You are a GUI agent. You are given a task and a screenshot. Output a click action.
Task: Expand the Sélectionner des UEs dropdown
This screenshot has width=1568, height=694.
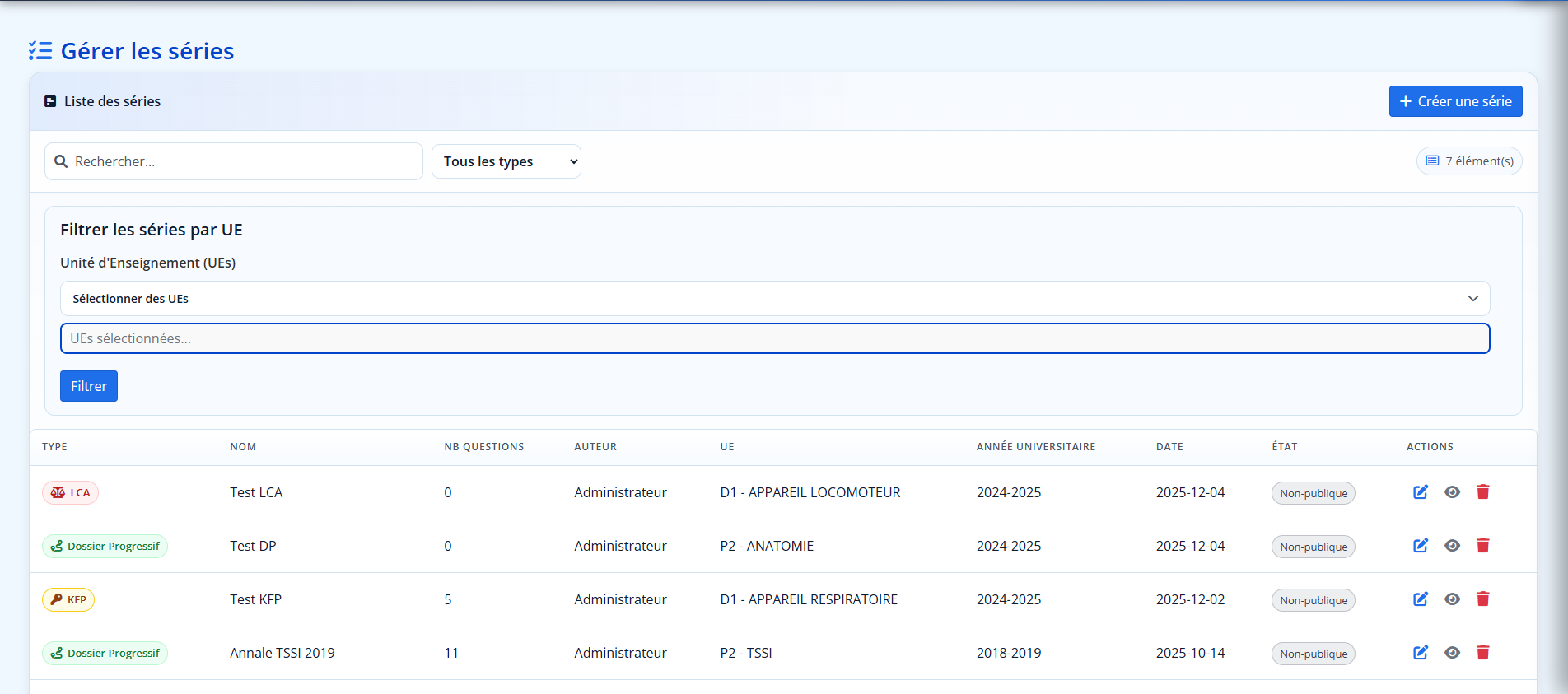[774, 299]
